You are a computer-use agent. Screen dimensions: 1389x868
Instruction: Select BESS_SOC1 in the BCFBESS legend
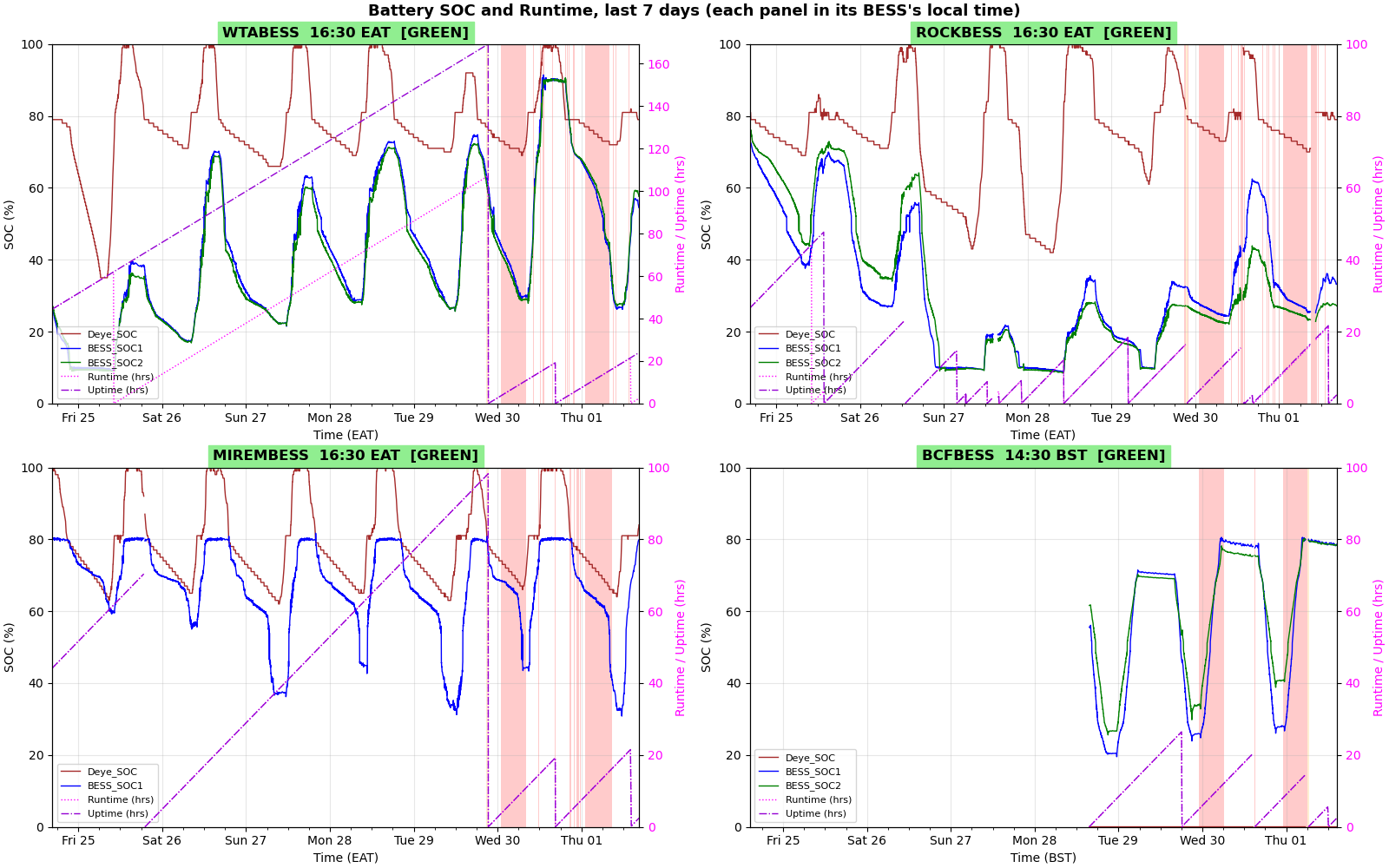(813, 772)
